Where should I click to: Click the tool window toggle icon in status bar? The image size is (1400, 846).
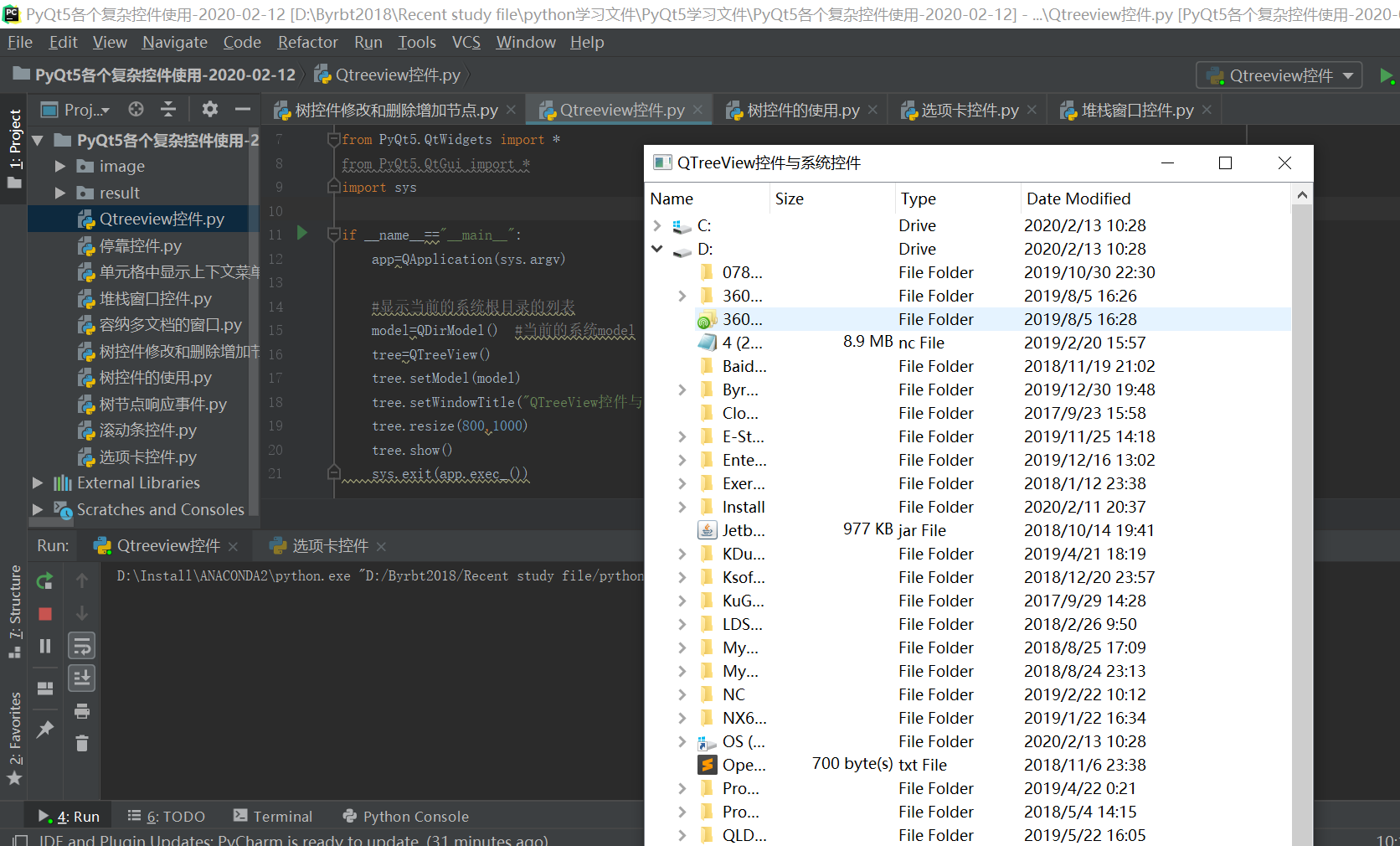click(x=20, y=839)
